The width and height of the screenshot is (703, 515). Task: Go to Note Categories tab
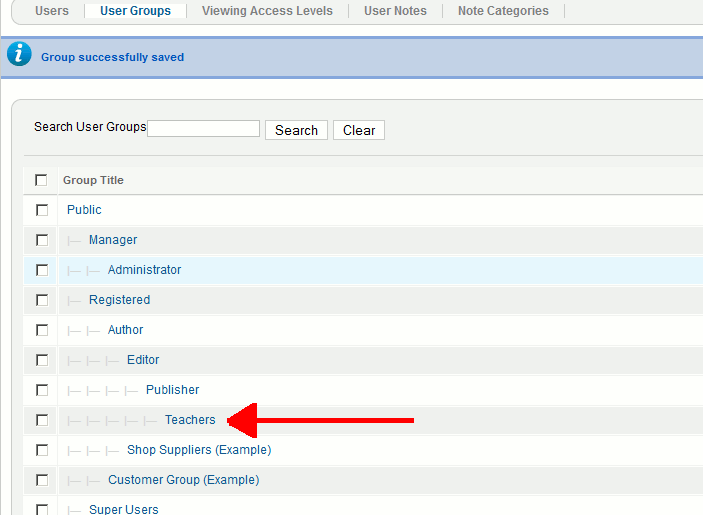pos(503,11)
